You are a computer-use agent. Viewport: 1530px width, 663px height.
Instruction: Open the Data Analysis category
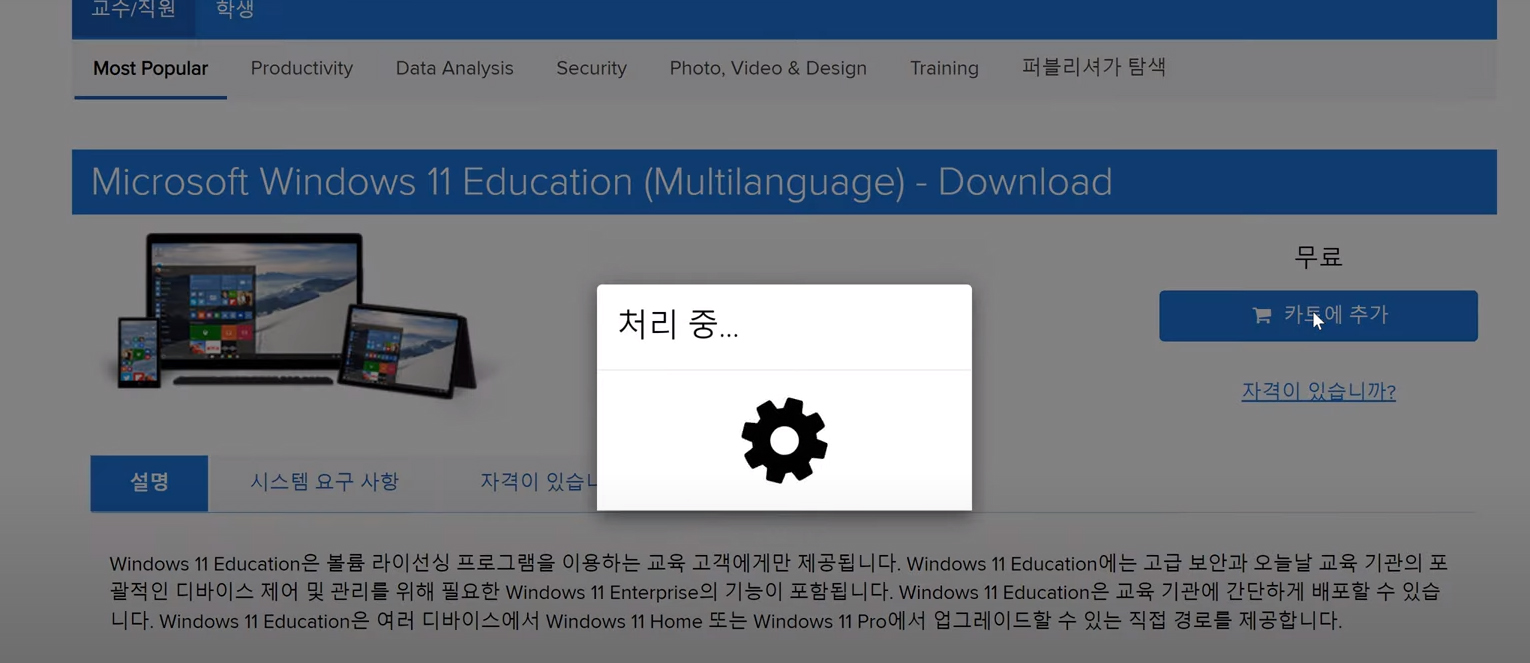click(x=455, y=69)
